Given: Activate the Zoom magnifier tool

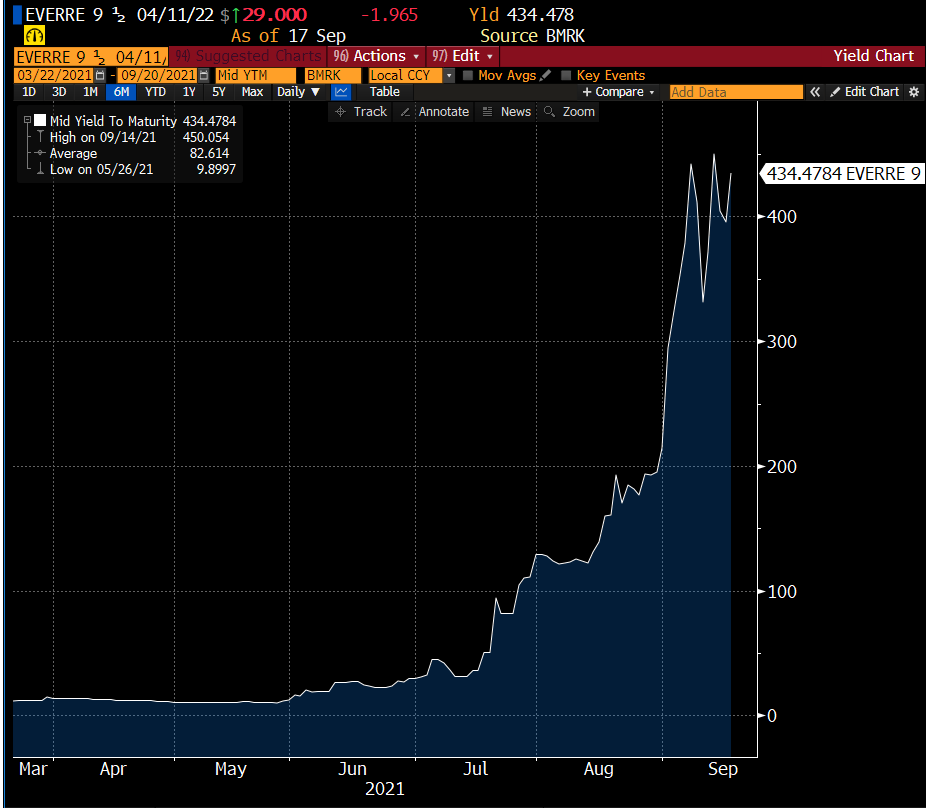Looking at the screenshot, I should point(569,112).
